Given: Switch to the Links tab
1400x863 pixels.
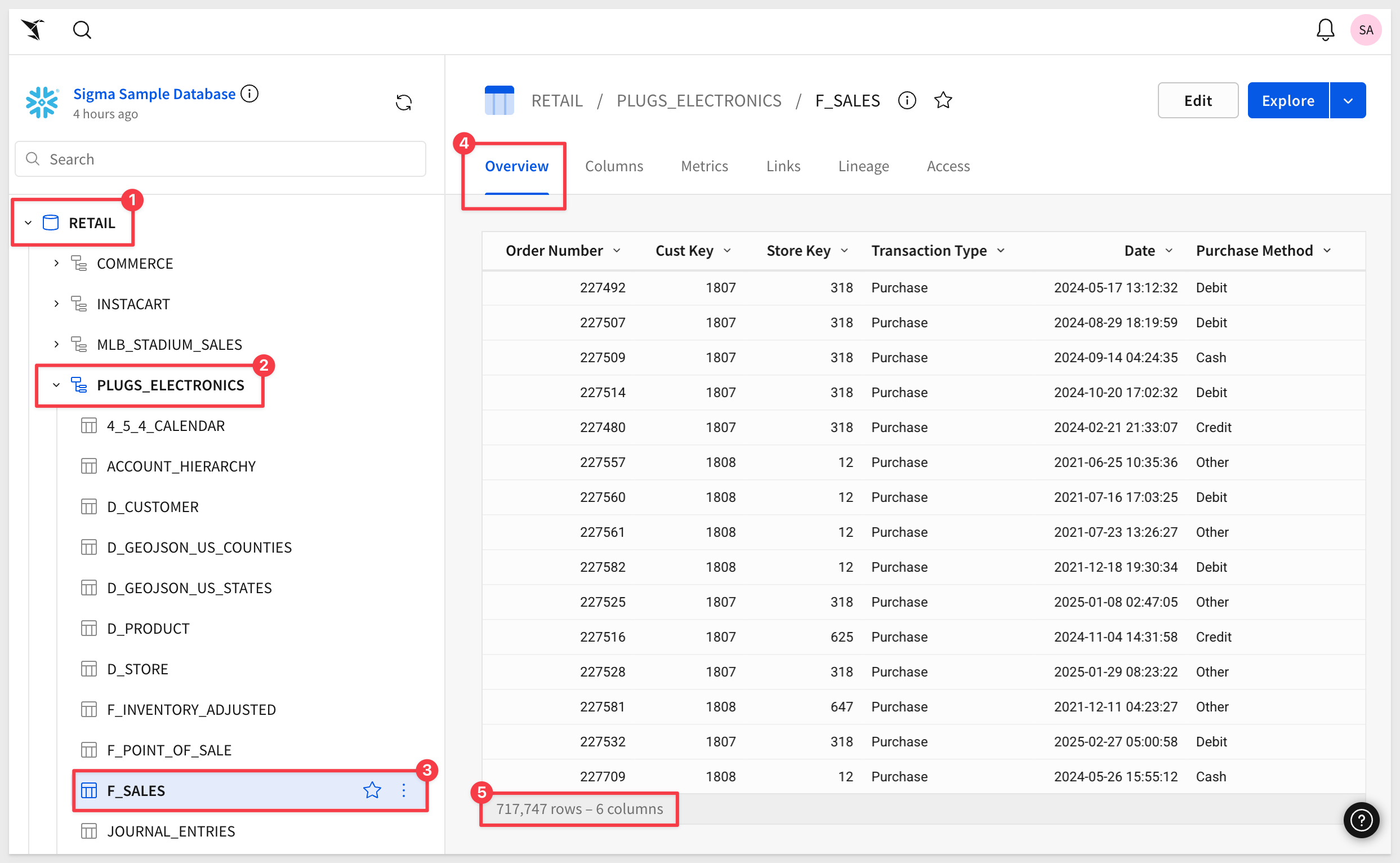Looking at the screenshot, I should coord(783,166).
